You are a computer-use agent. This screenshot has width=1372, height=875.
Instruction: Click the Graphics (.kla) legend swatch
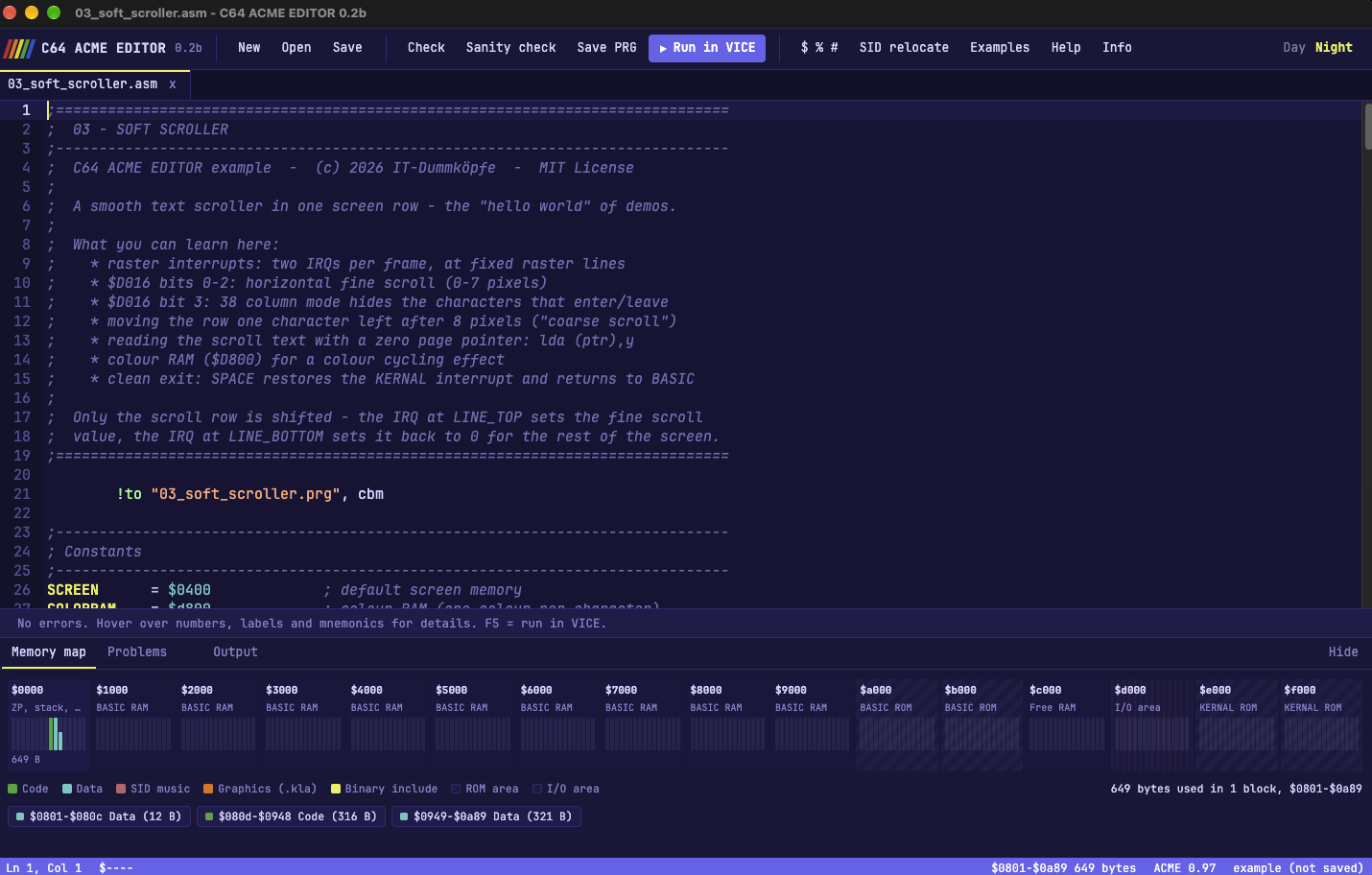point(208,790)
